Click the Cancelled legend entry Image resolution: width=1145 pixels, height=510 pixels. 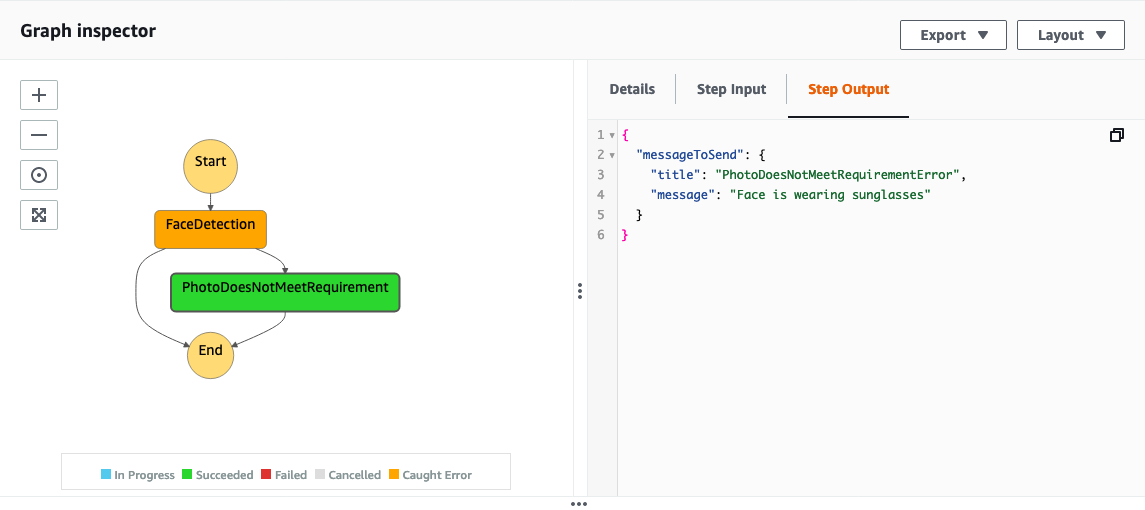[x=348, y=475]
